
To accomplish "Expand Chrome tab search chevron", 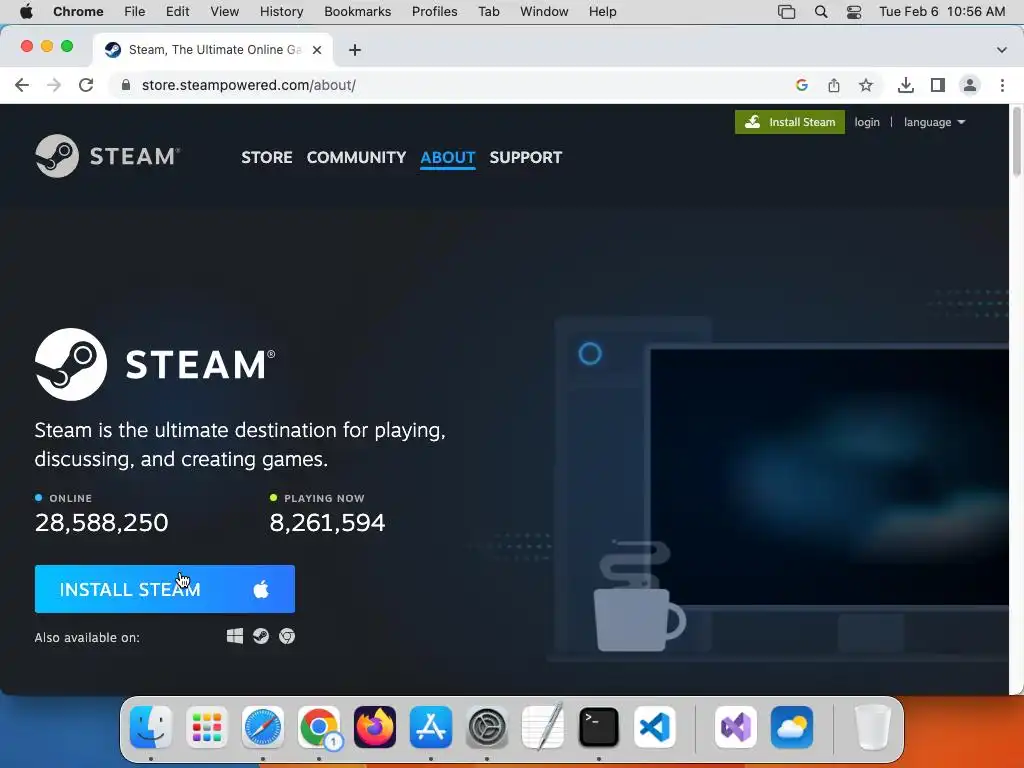I will pos(1002,50).
